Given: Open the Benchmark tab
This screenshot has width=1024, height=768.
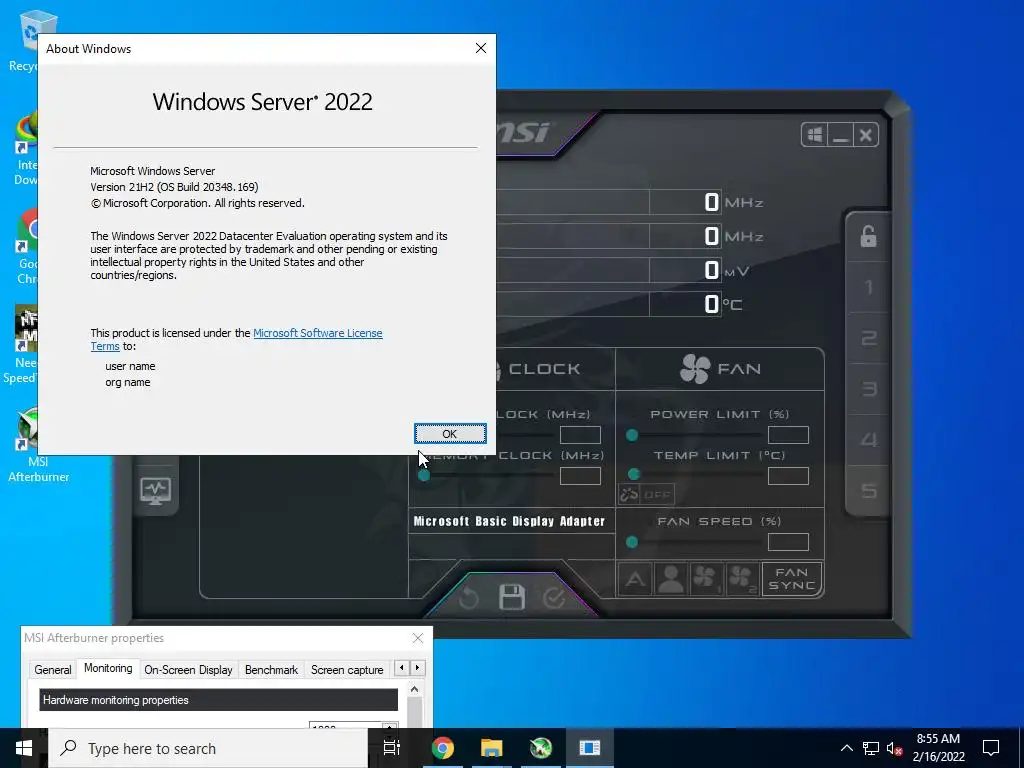Looking at the screenshot, I should pos(271,670).
